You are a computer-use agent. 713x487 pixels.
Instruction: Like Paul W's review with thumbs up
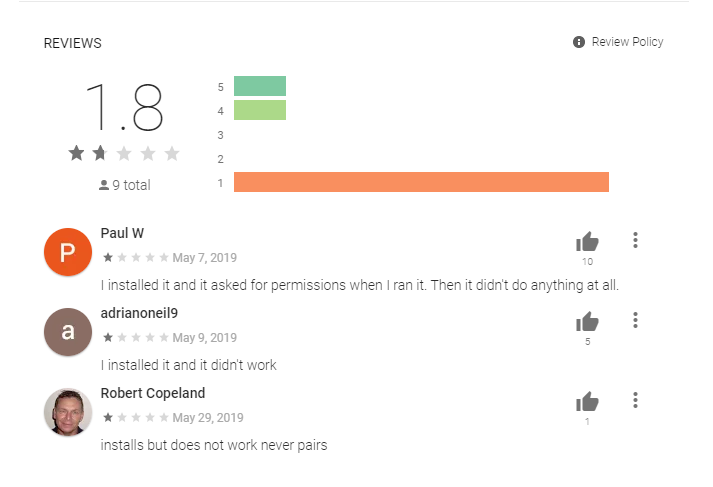(587, 242)
